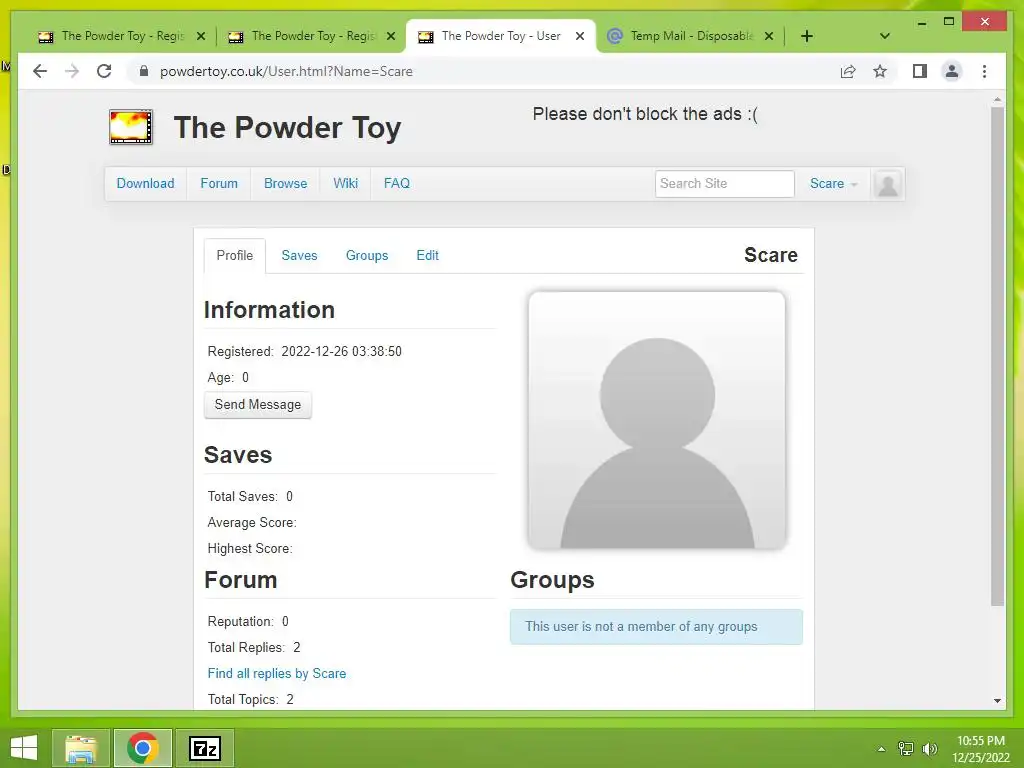Click the padlock site info icon
This screenshot has height=768, width=1024.
point(144,71)
